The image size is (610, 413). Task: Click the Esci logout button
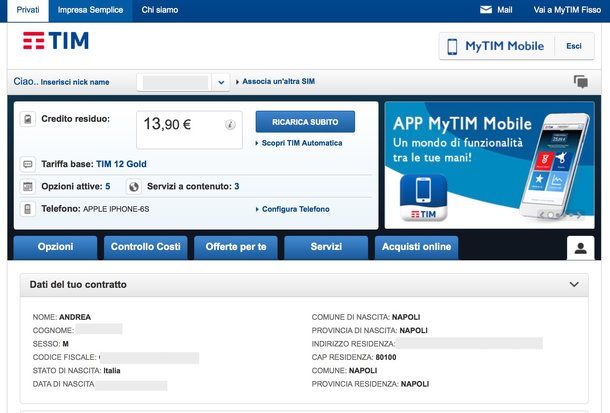pos(574,46)
